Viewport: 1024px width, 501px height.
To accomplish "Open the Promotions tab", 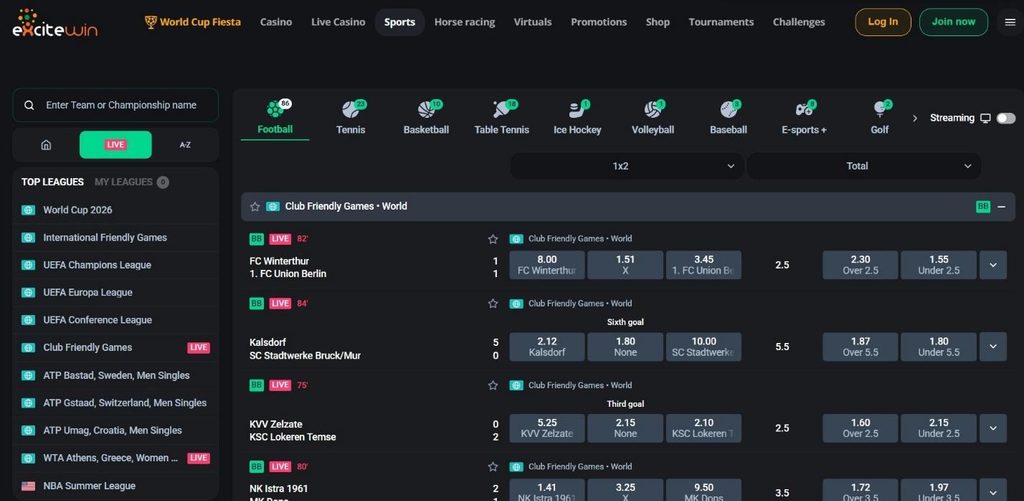I will [599, 22].
